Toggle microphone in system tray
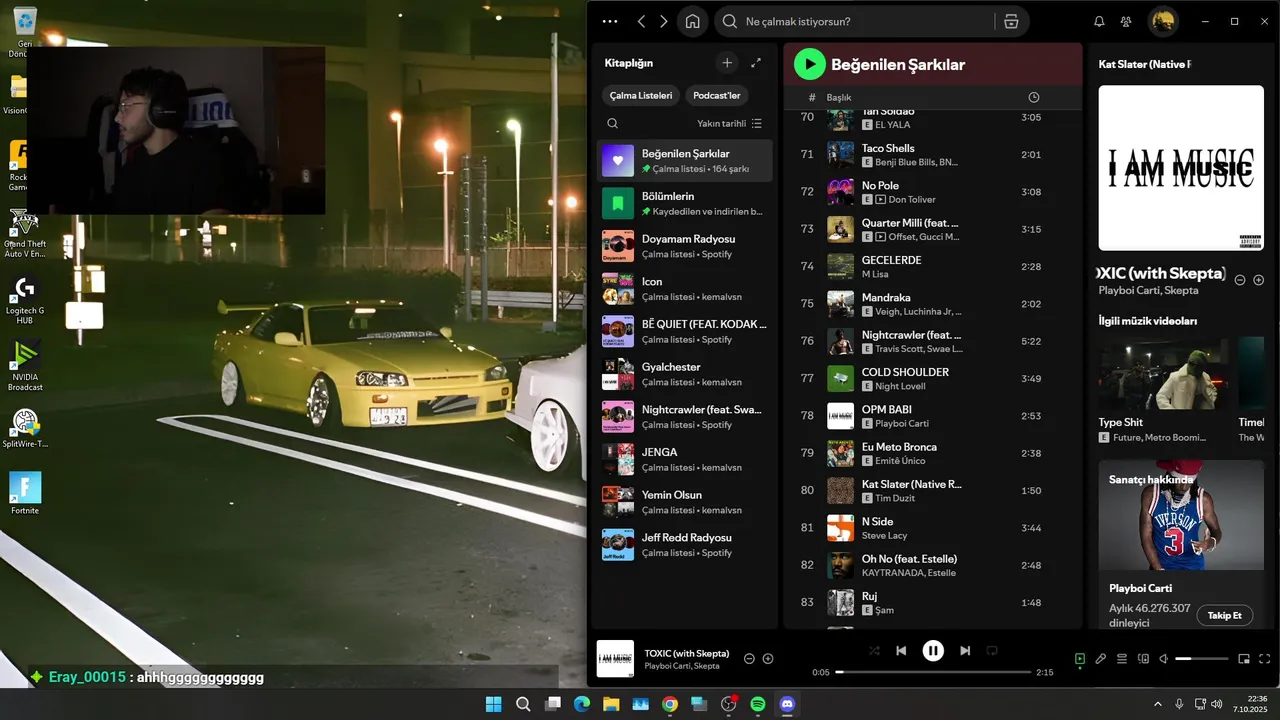The width and height of the screenshot is (1280, 720). 1180,704
